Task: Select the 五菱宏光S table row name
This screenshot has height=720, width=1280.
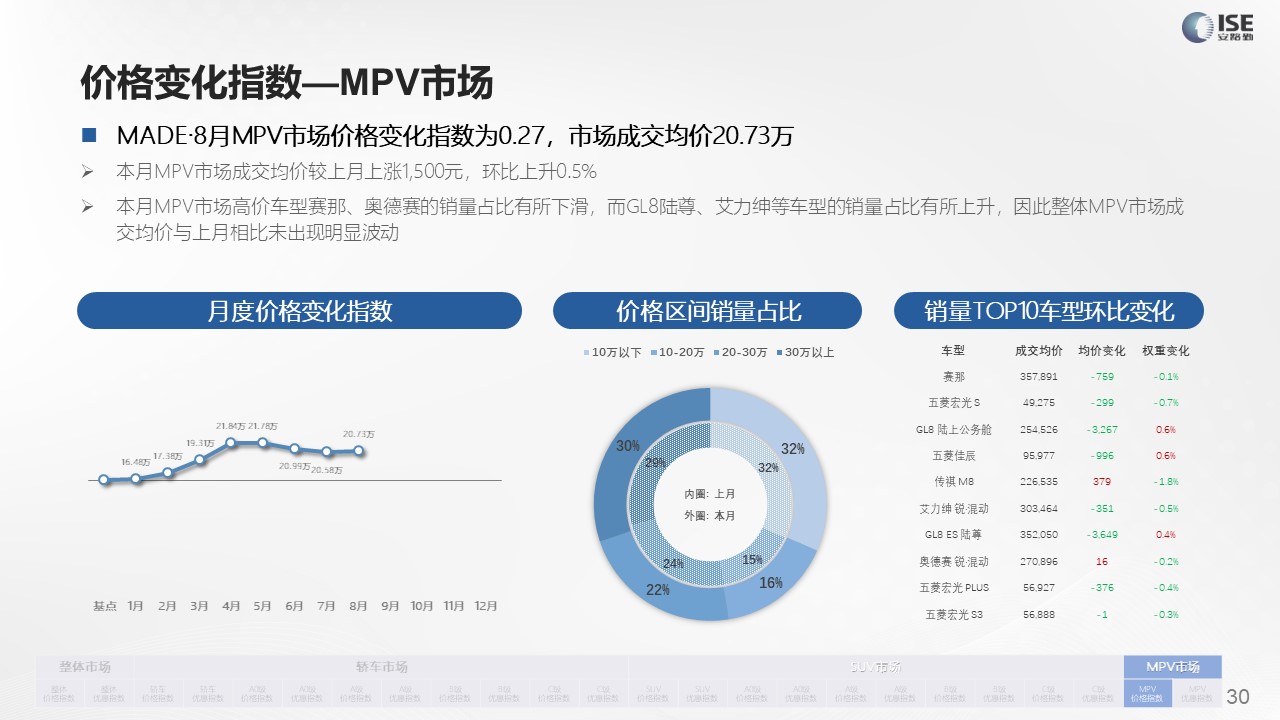Action: [x=954, y=403]
